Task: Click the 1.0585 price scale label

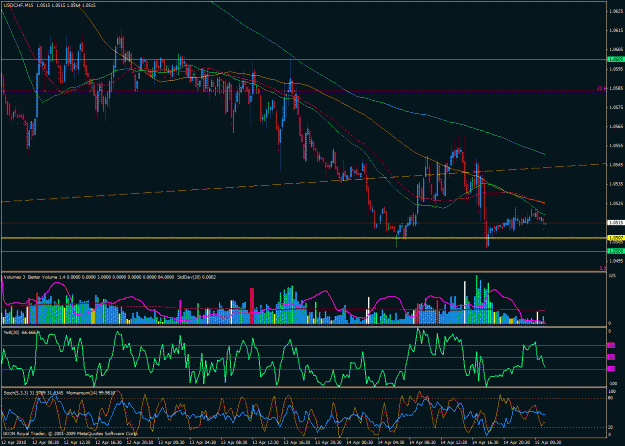Action: pyautogui.click(x=616, y=88)
